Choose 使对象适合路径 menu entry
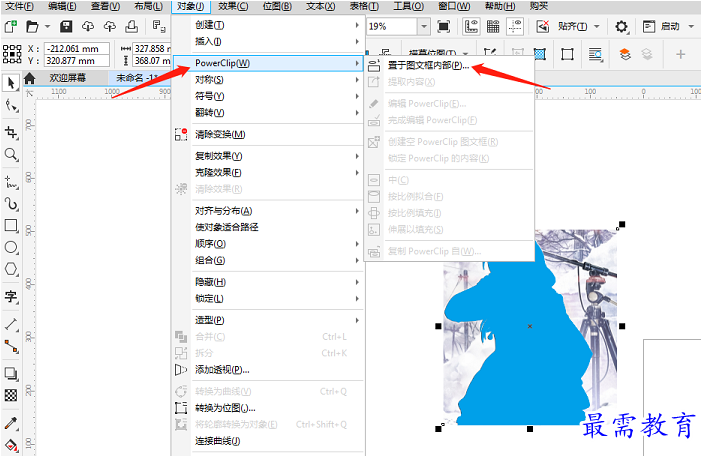Viewport: 704px width, 457px height. 268,227
